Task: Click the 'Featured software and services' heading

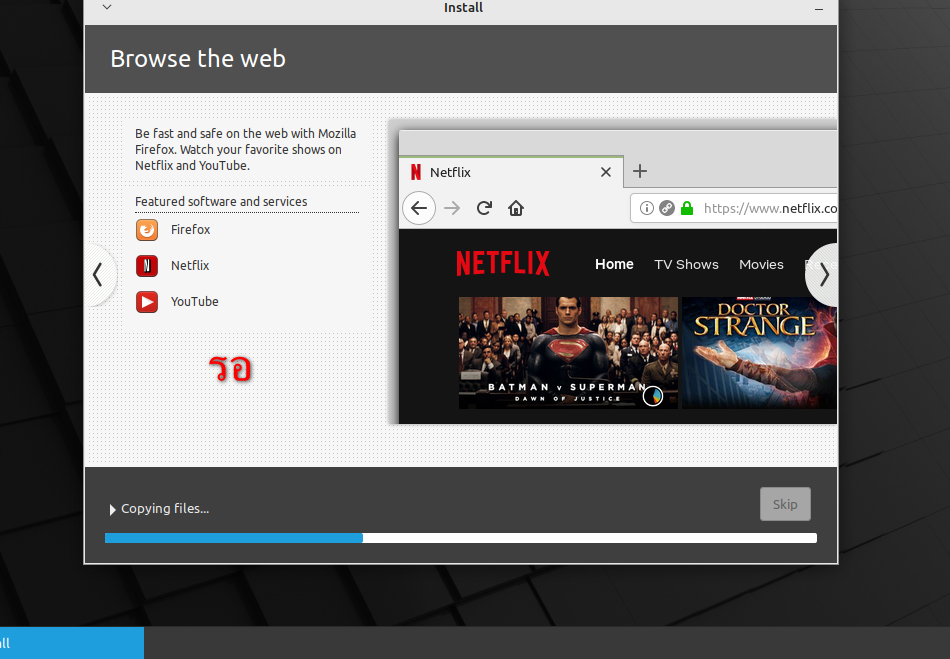Action: (x=221, y=202)
